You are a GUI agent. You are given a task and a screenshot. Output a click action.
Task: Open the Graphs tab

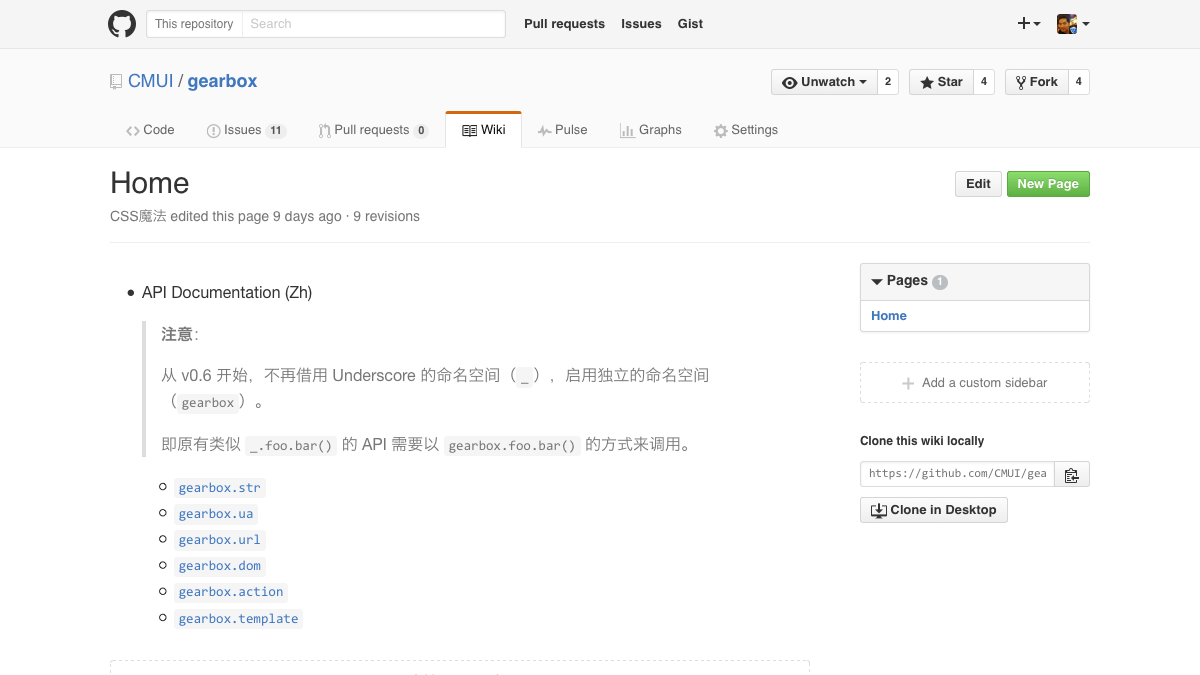click(x=650, y=130)
